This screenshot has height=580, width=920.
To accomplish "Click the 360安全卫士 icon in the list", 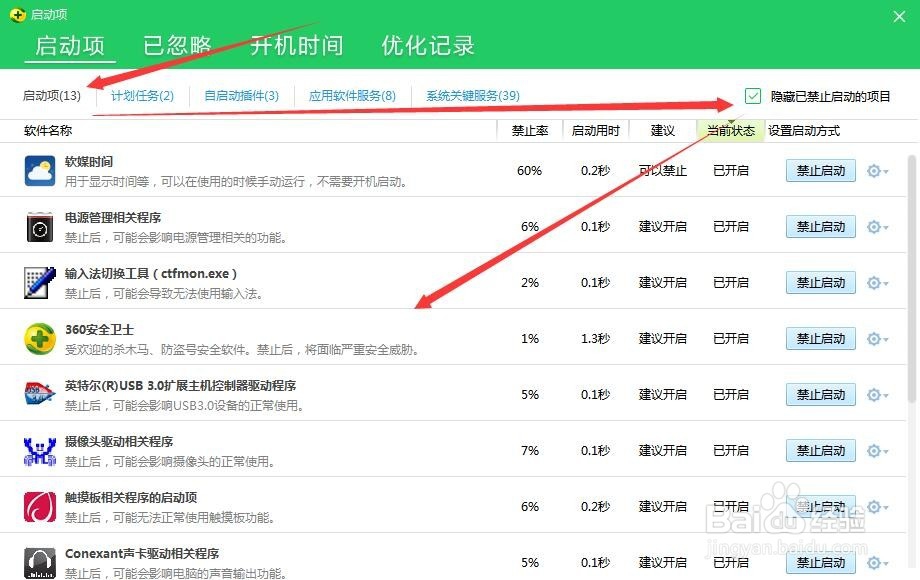I will (x=40, y=339).
